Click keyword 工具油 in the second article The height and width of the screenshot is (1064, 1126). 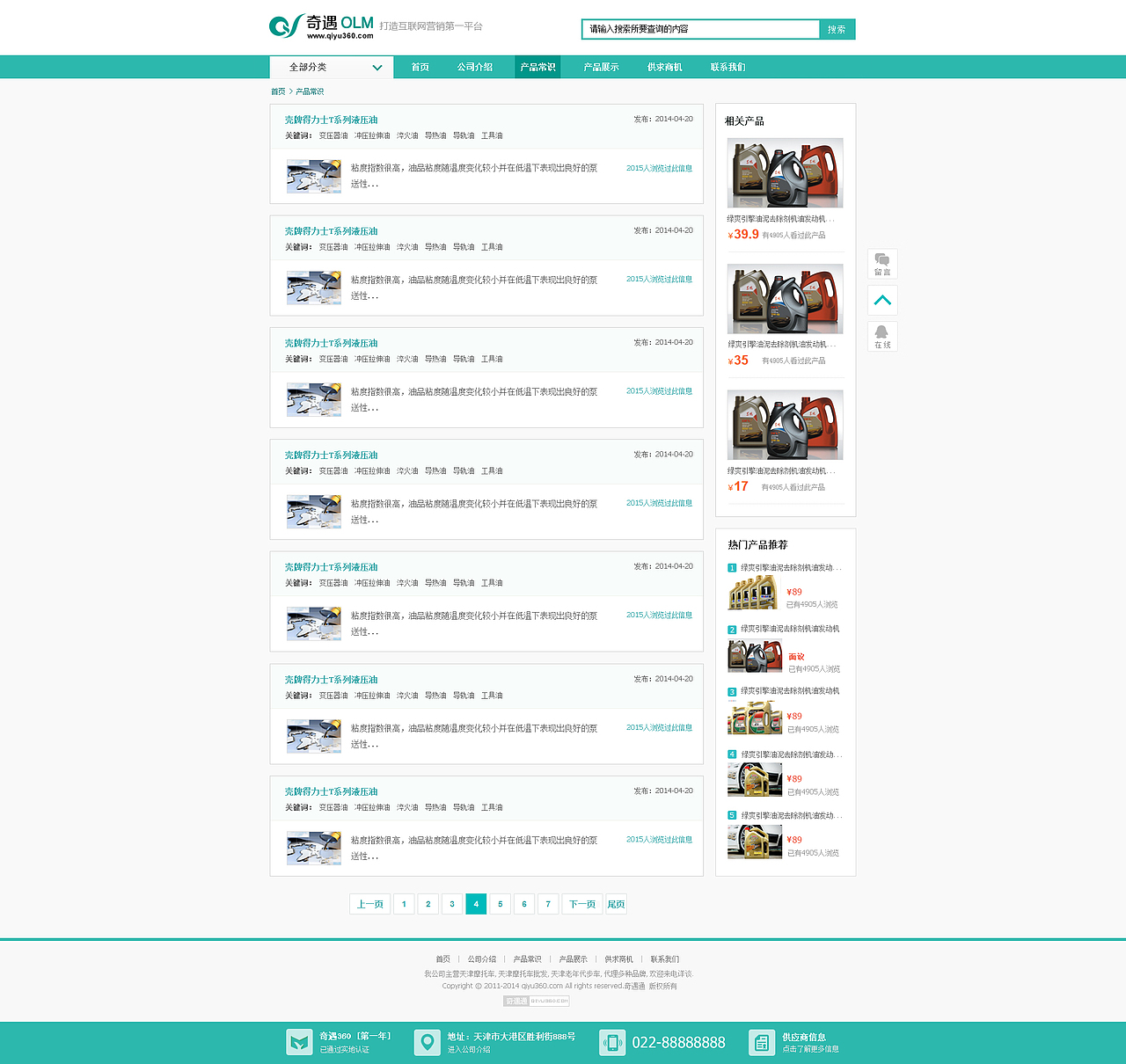click(492, 247)
